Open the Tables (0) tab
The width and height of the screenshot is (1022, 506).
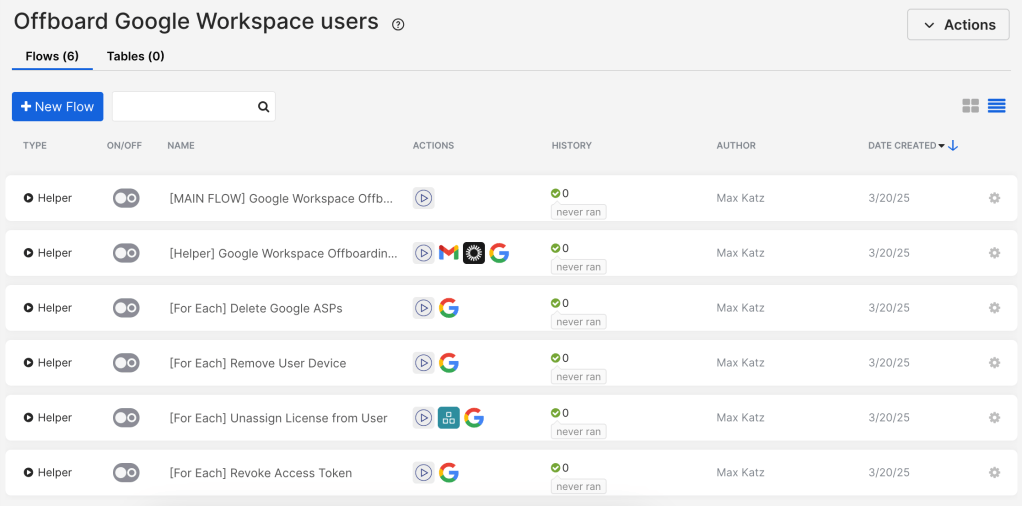(x=136, y=57)
